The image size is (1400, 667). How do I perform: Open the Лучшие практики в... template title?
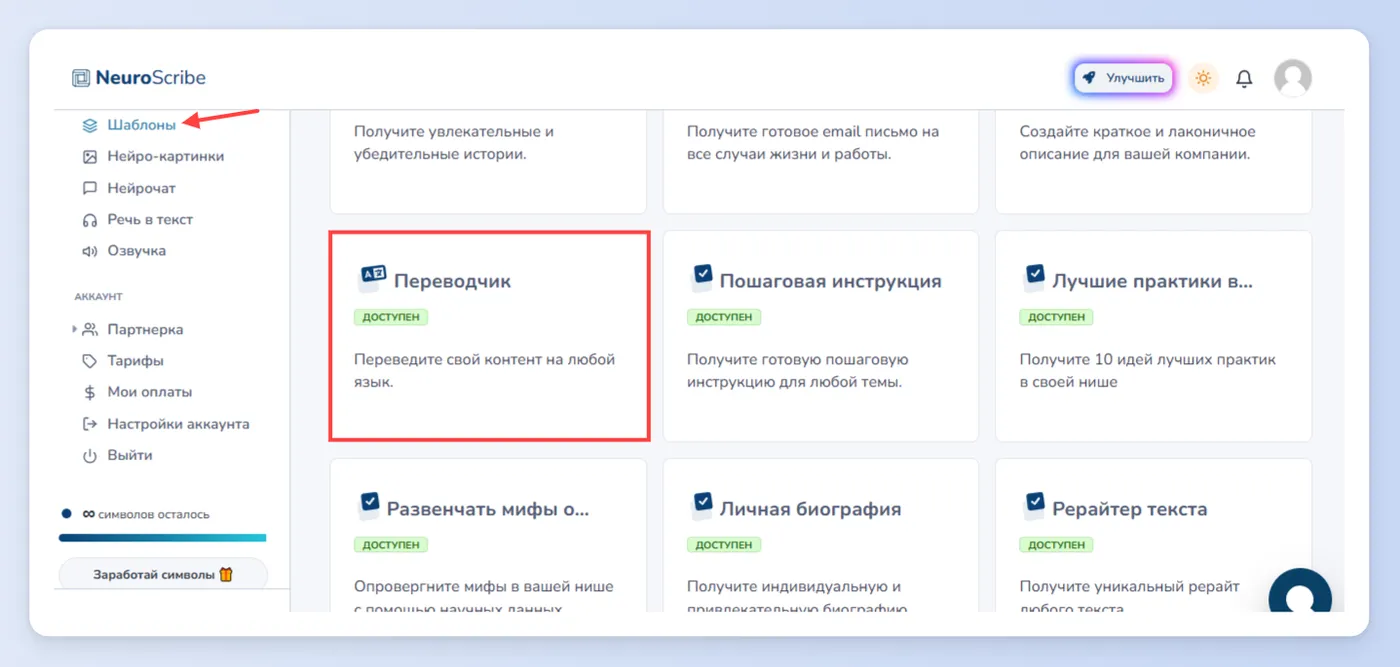pyautogui.click(x=1152, y=281)
